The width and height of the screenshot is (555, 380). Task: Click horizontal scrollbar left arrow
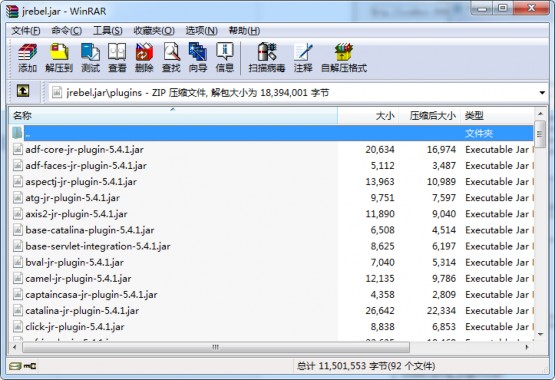click(15, 347)
